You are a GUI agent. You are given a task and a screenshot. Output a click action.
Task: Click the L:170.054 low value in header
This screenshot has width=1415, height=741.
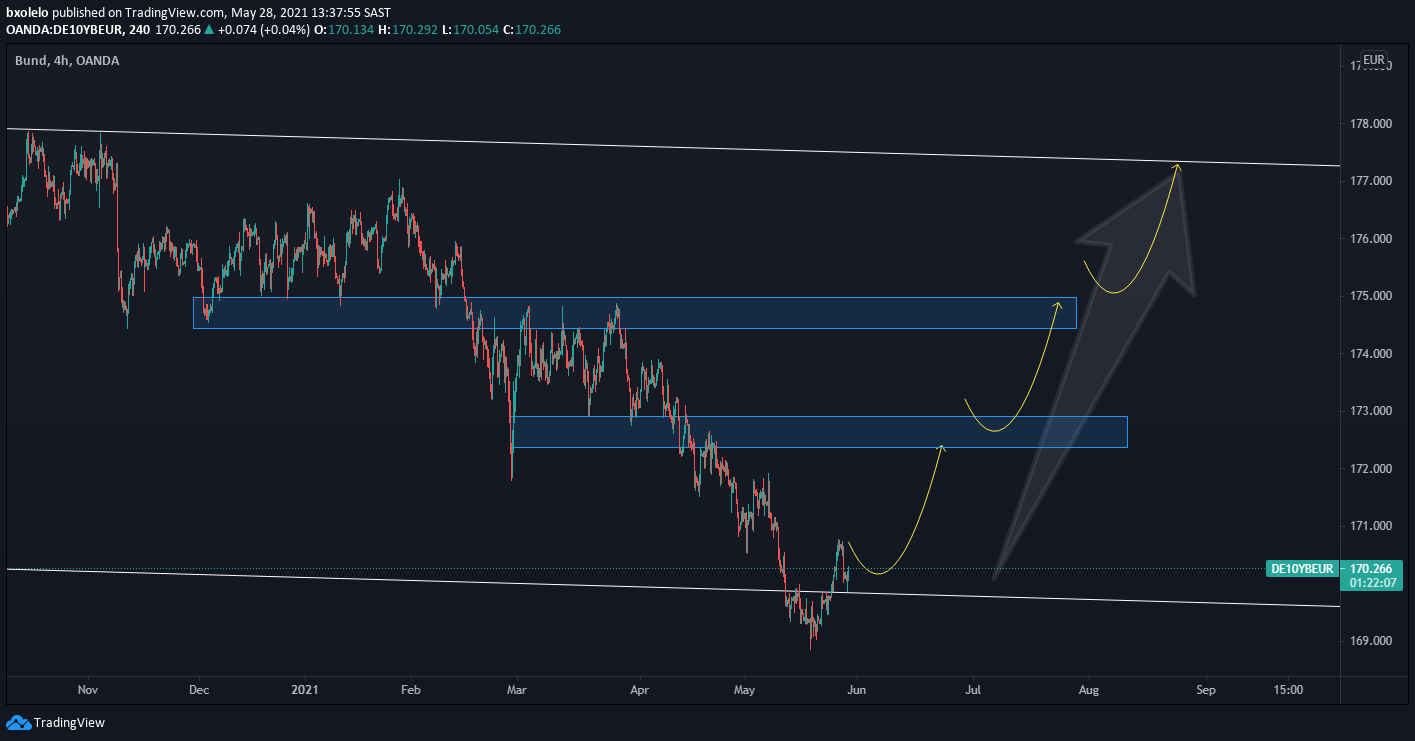(469, 30)
